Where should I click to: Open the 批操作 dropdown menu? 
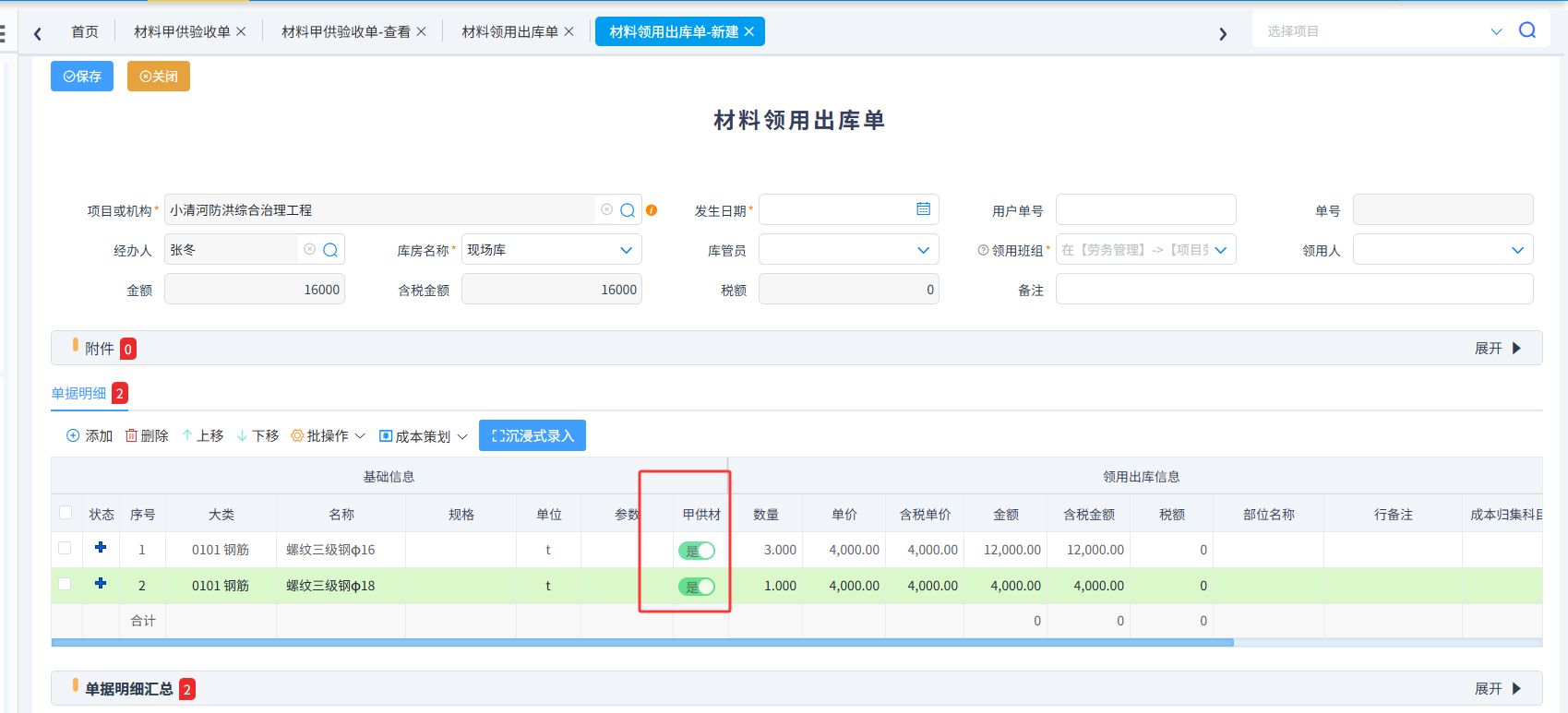(x=329, y=435)
